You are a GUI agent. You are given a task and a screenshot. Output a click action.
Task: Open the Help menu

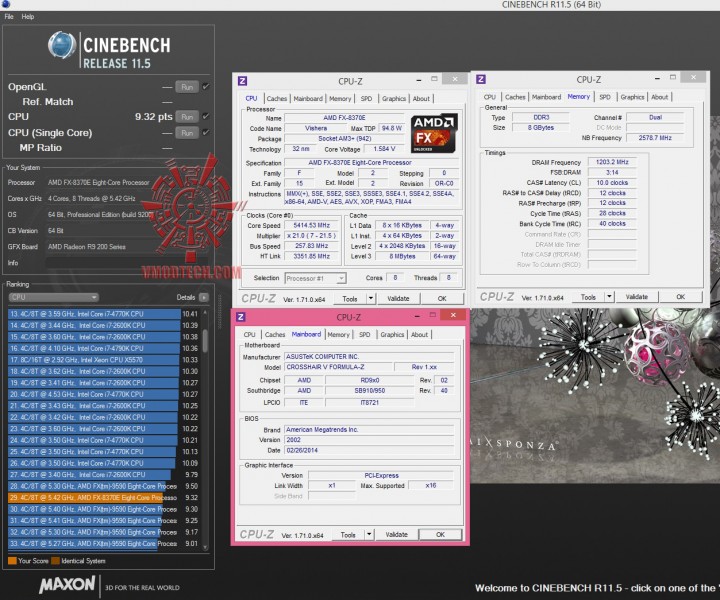(28, 17)
